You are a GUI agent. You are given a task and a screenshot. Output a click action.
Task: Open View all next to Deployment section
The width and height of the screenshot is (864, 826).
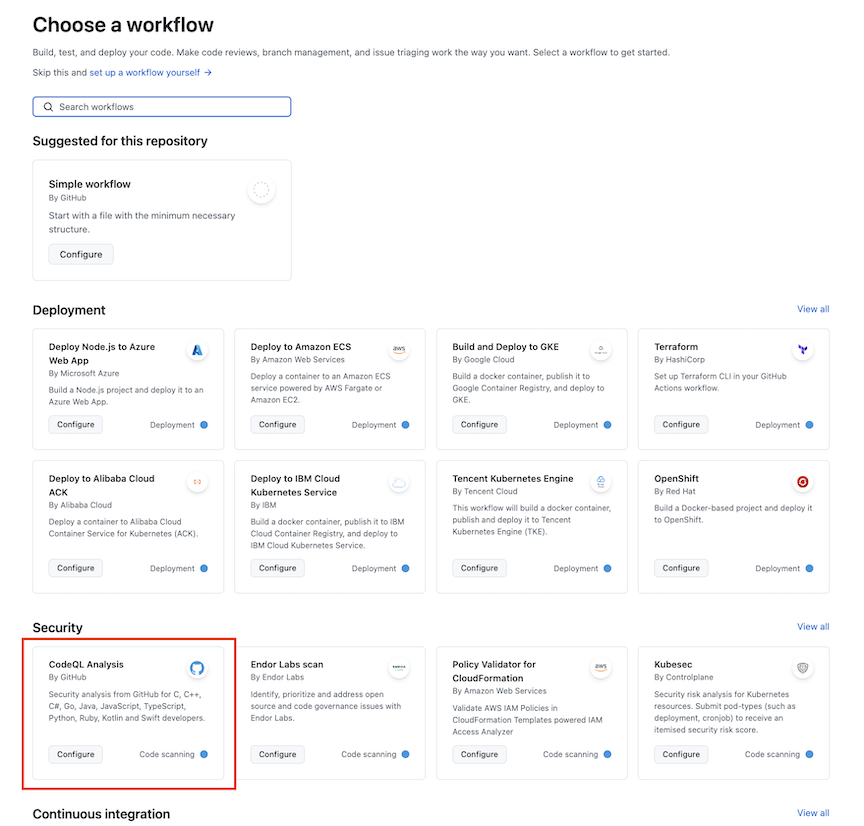click(x=813, y=309)
